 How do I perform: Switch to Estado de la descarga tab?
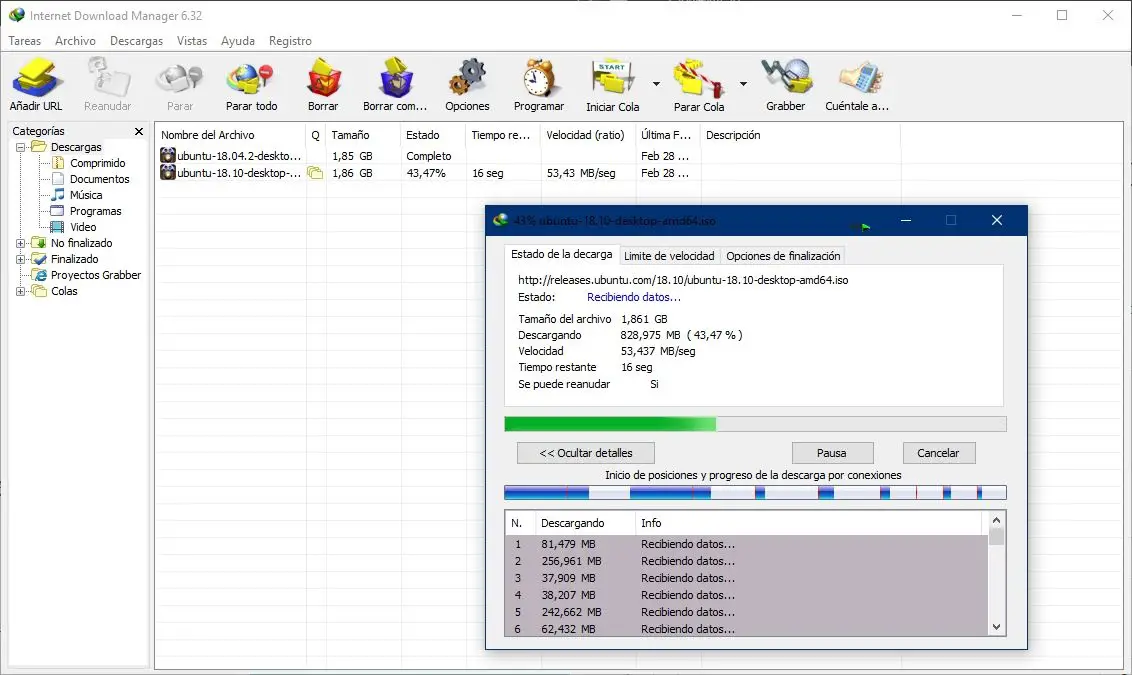pyautogui.click(x=561, y=254)
